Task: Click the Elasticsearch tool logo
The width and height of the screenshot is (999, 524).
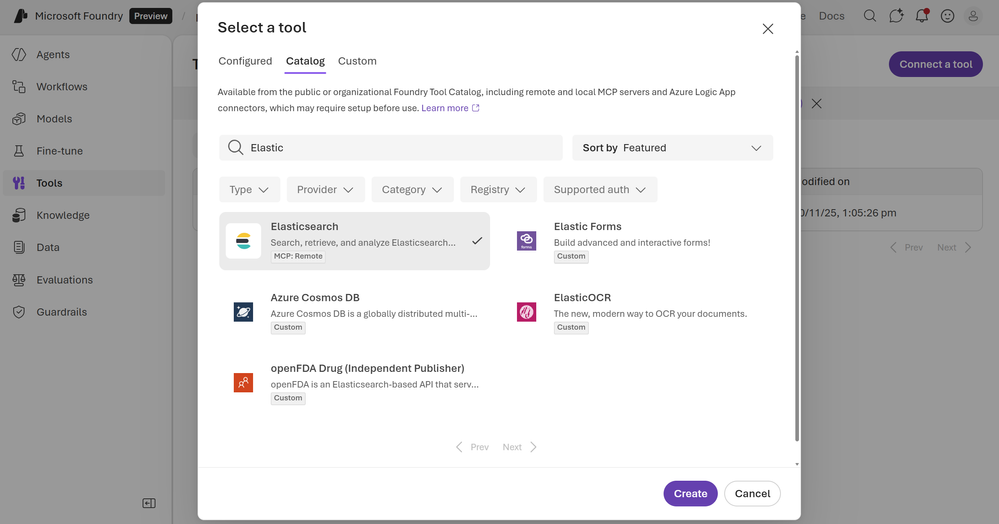Action: click(243, 241)
